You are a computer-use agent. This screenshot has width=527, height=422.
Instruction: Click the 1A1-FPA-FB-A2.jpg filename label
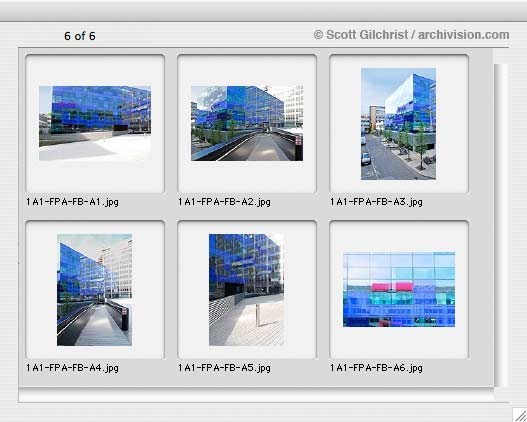click(224, 202)
